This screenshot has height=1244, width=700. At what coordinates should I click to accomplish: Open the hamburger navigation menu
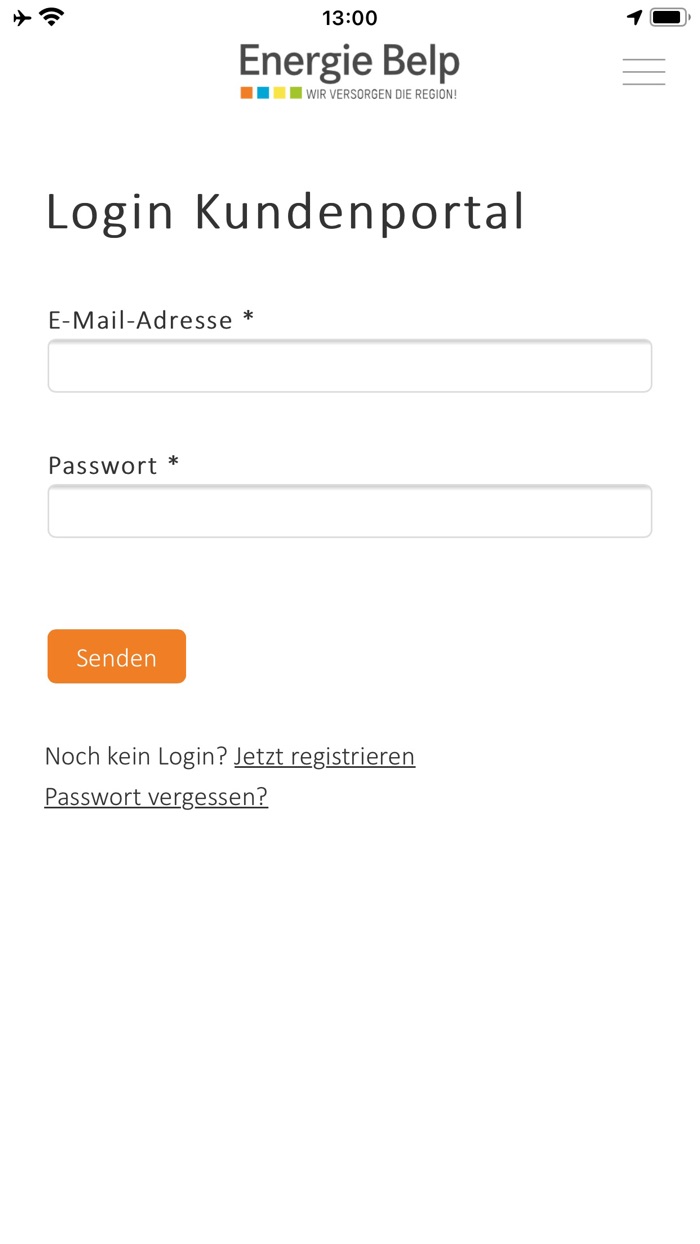(x=644, y=71)
